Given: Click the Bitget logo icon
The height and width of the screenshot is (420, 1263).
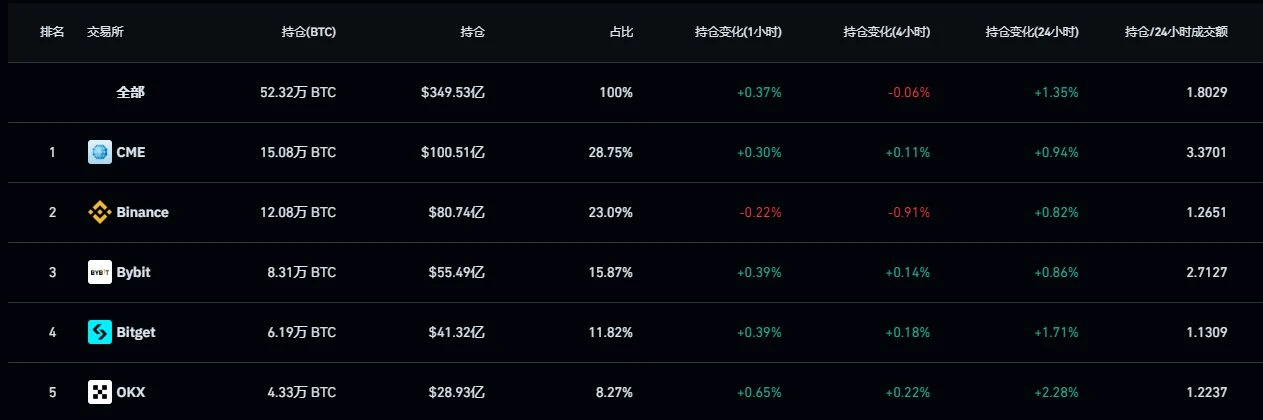Looking at the screenshot, I should 100,332.
